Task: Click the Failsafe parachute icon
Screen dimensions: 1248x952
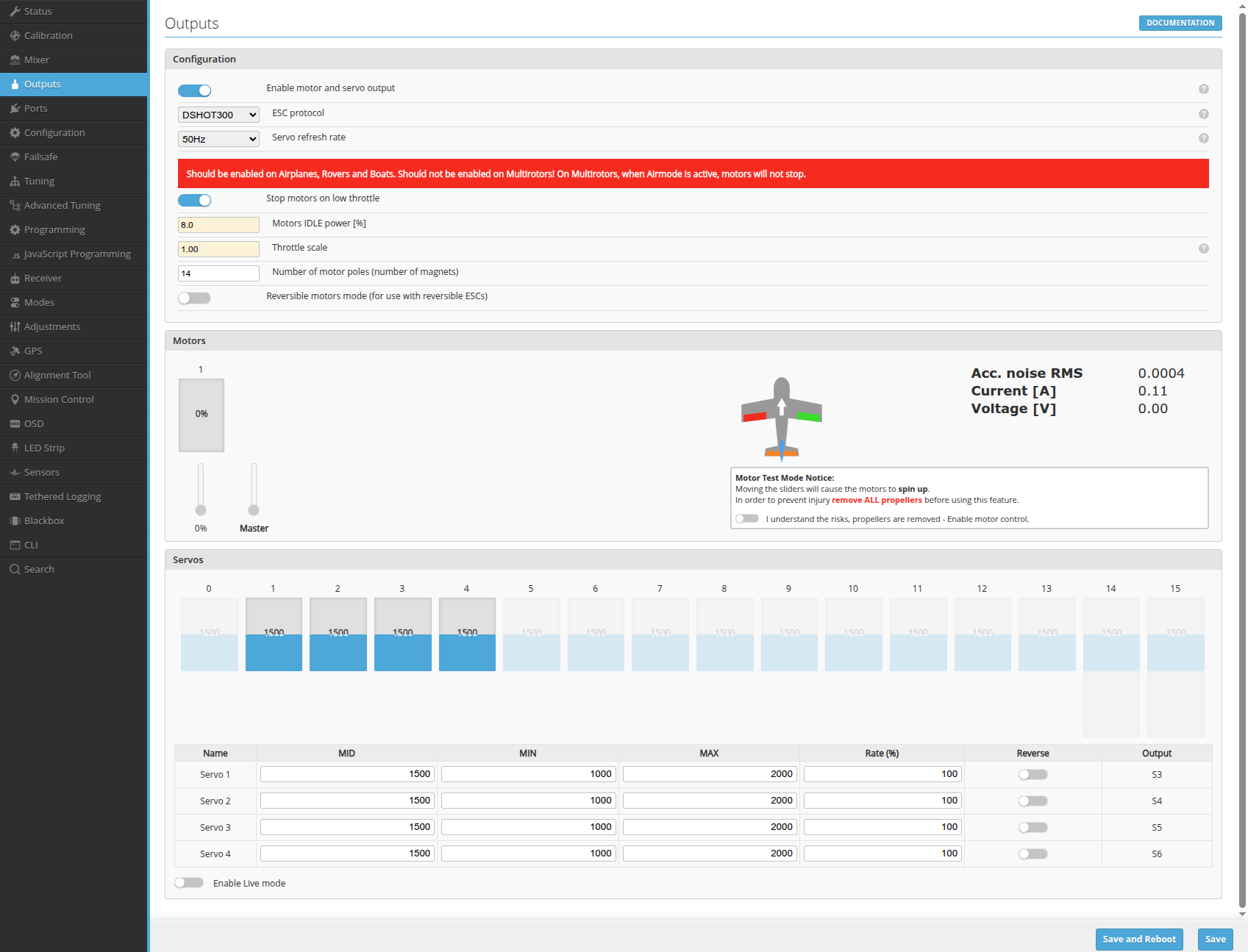Action: 15,157
